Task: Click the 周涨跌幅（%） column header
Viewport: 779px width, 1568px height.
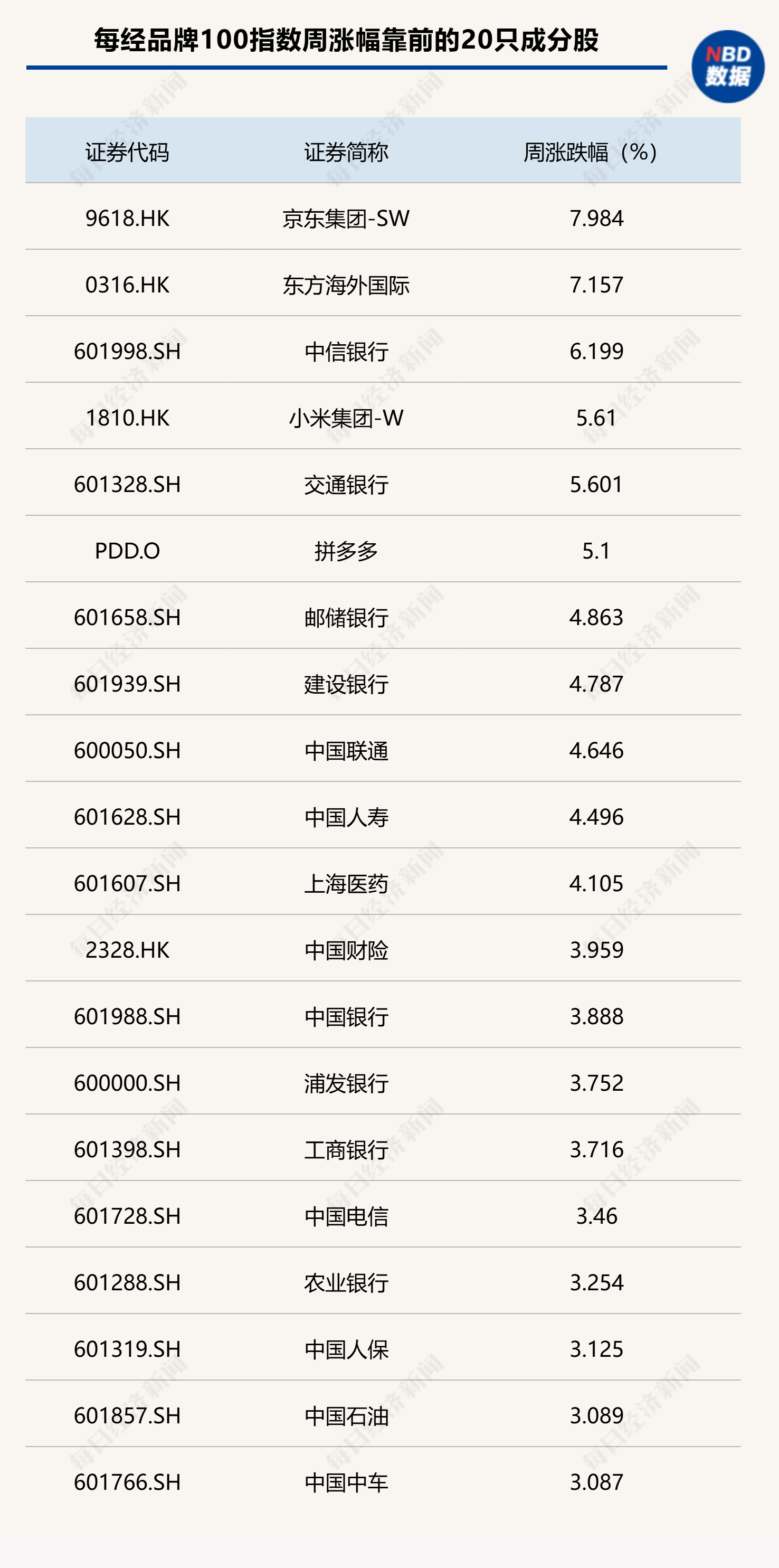Action: point(591,152)
